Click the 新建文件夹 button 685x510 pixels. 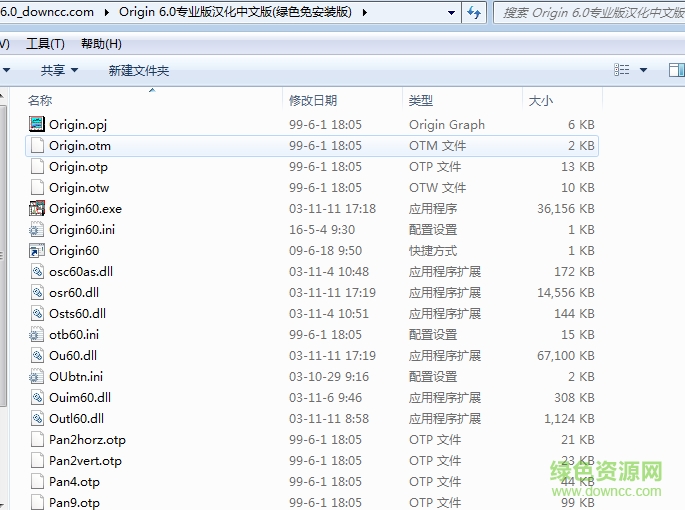coord(139,70)
